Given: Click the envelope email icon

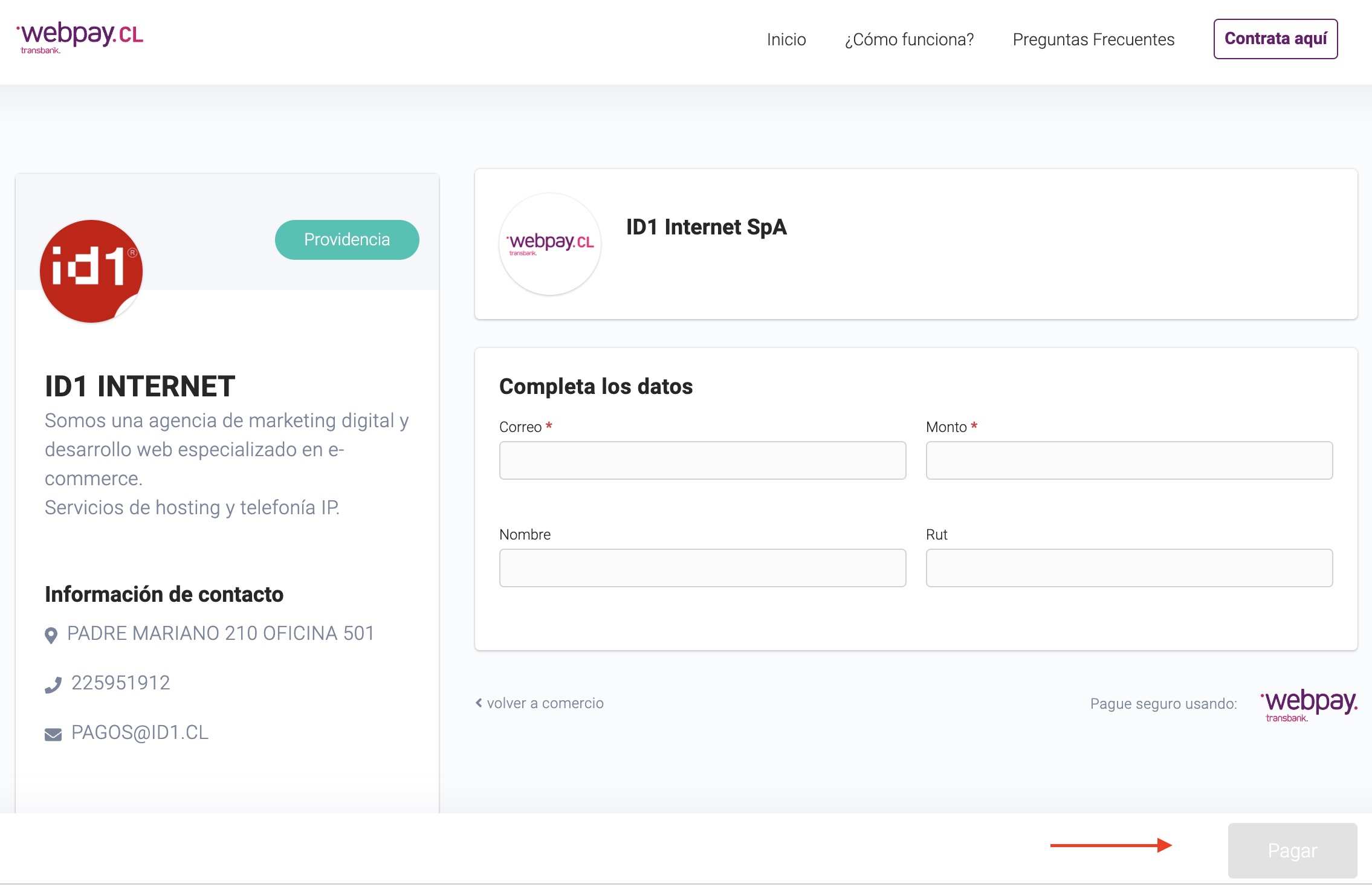Looking at the screenshot, I should point(53,734).
